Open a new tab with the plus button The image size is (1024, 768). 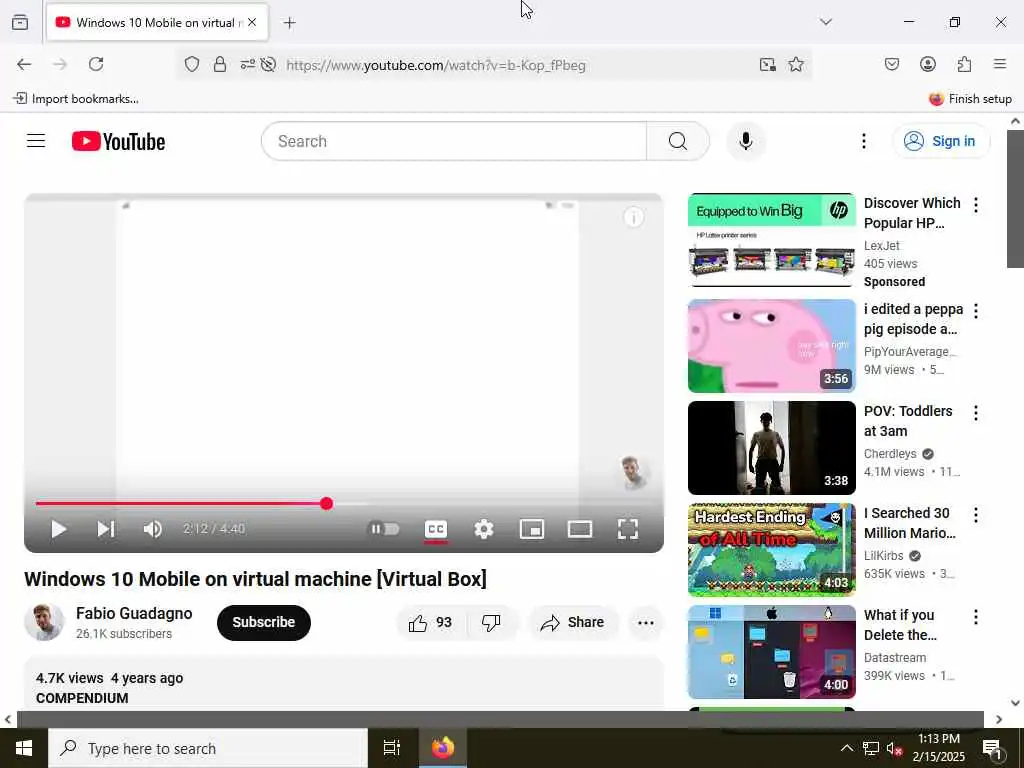[x=289, y=23]
